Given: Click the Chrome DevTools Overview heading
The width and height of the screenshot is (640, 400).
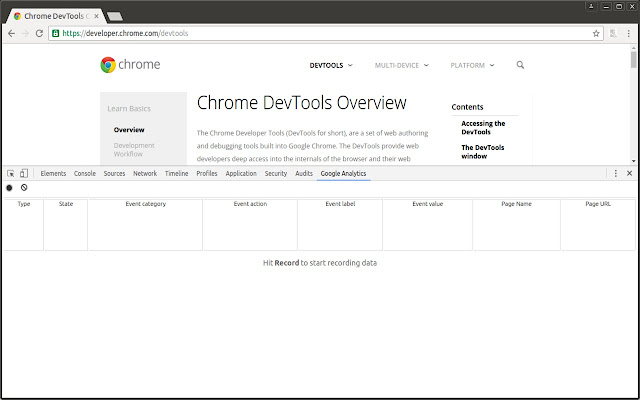Looking at the screenshot, I should tap(302, 102).
